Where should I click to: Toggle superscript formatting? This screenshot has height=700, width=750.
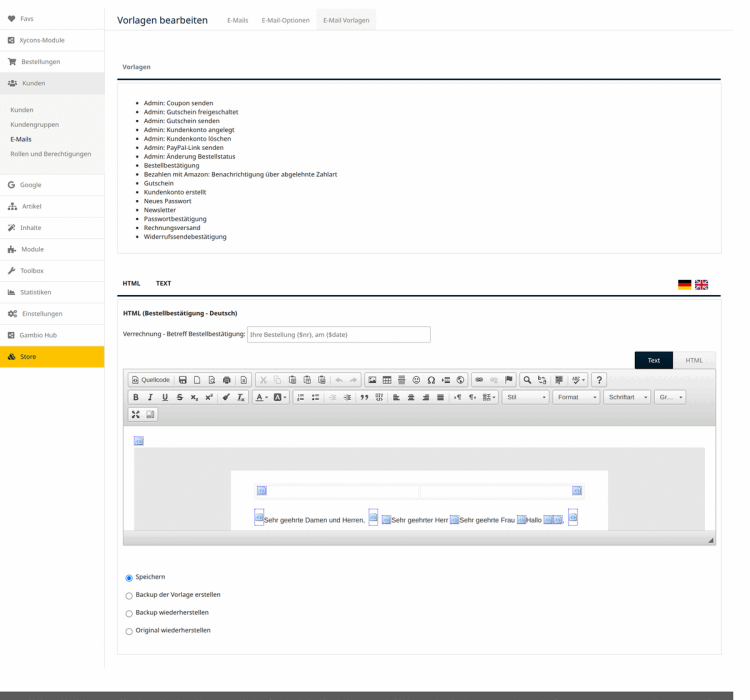click(209, 397)
